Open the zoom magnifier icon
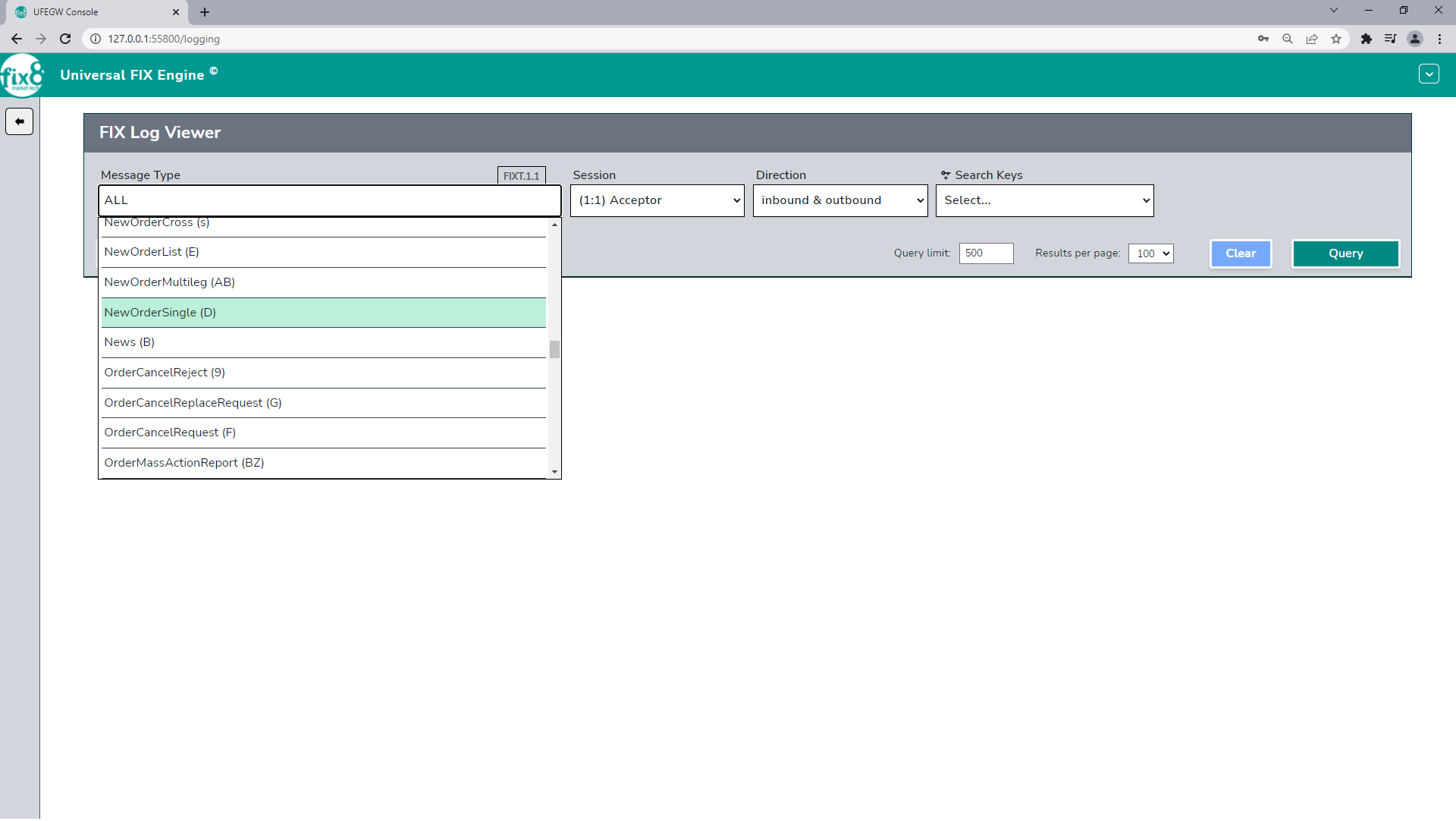The height and width of the screenshot is (821, 1456). [x=1288, y=39]
